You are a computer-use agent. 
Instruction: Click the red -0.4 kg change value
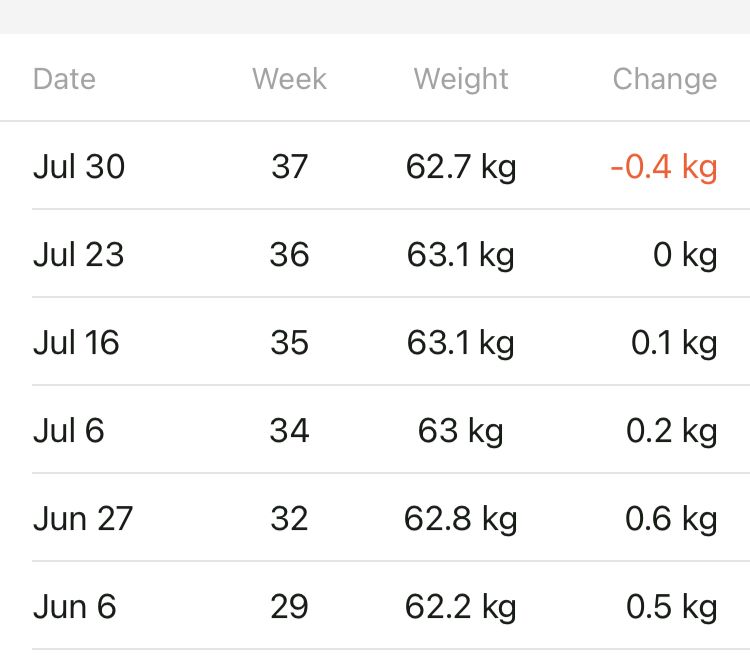(663, 167)
